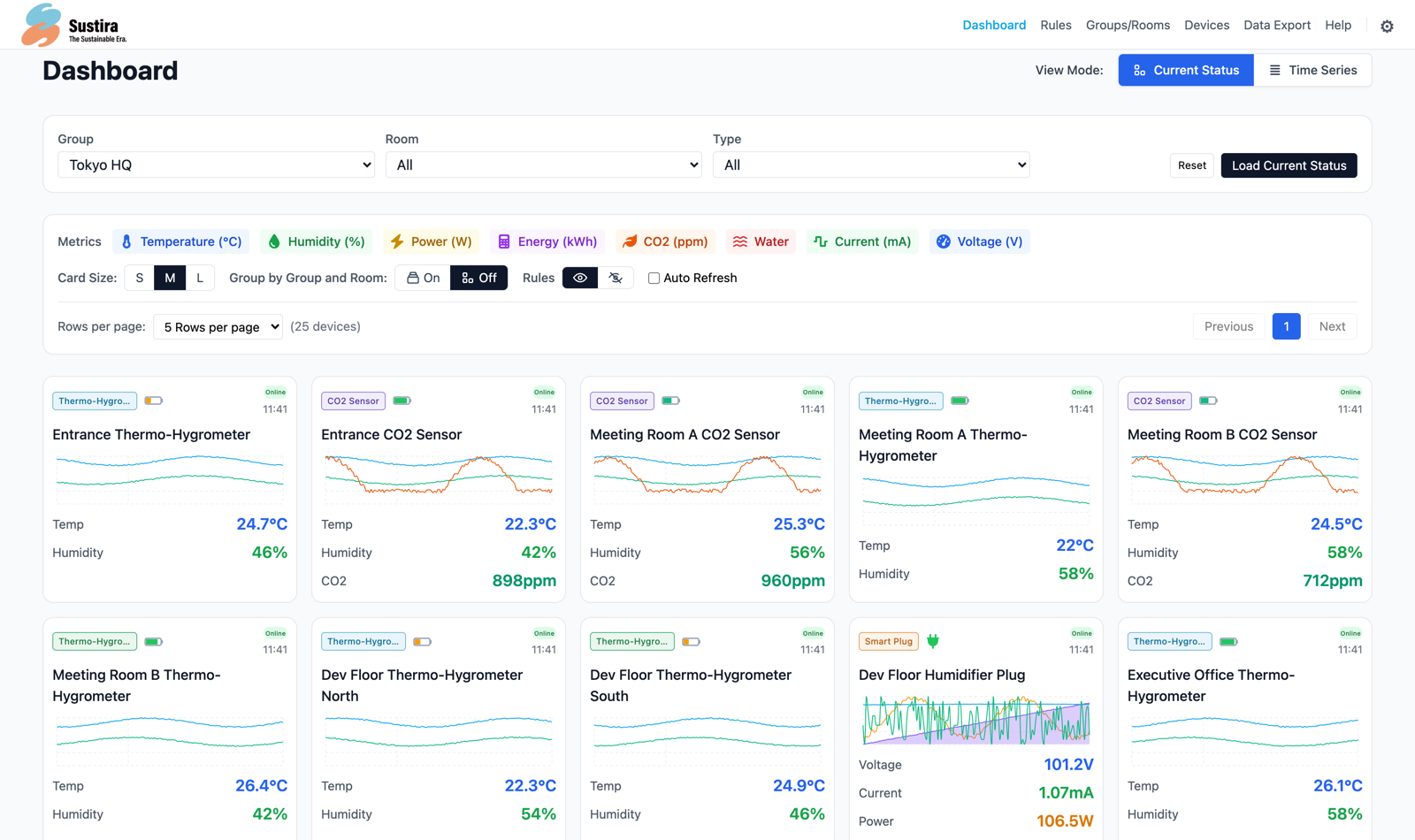Viewport: 1415px width, 840px height.
Task: Click the Sustira logo
Action: [74, 25]
